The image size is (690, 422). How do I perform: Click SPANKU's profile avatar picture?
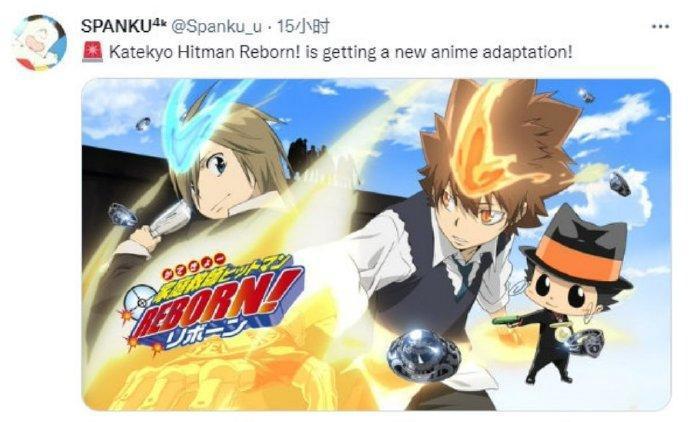(x=40, y=43)
